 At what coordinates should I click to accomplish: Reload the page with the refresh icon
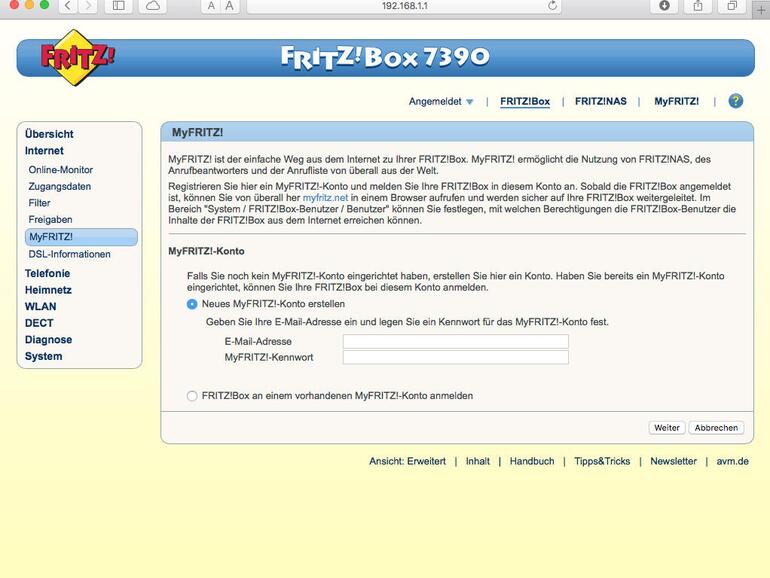pyautogui.click(x=552, y=6)
